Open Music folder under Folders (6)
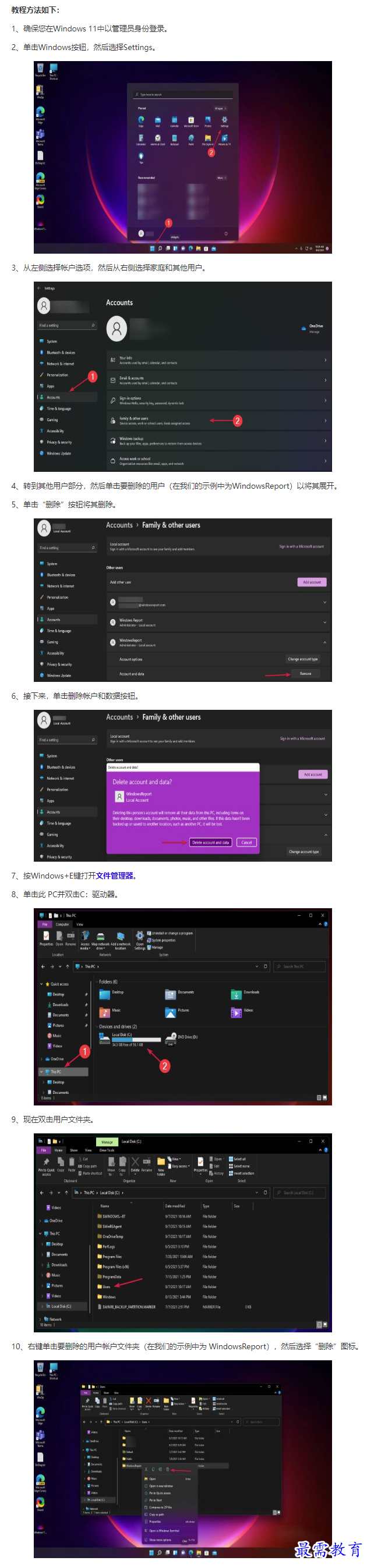 [x=110, y=1012]
